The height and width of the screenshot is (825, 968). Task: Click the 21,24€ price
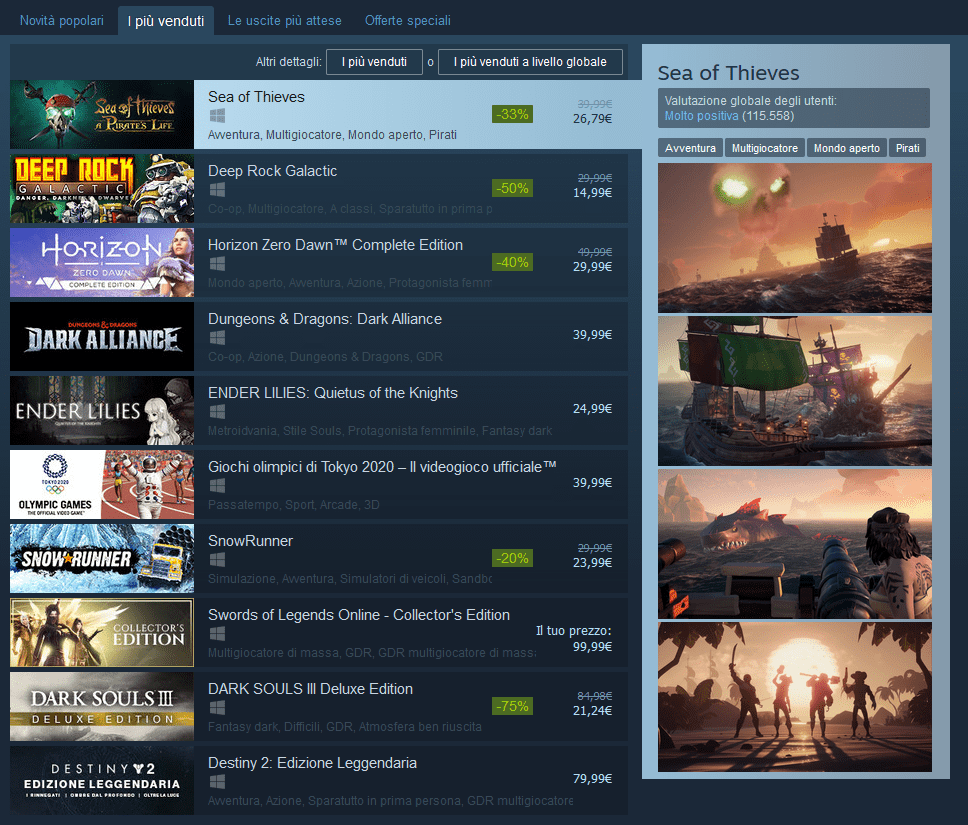click(x=592, y=711)
